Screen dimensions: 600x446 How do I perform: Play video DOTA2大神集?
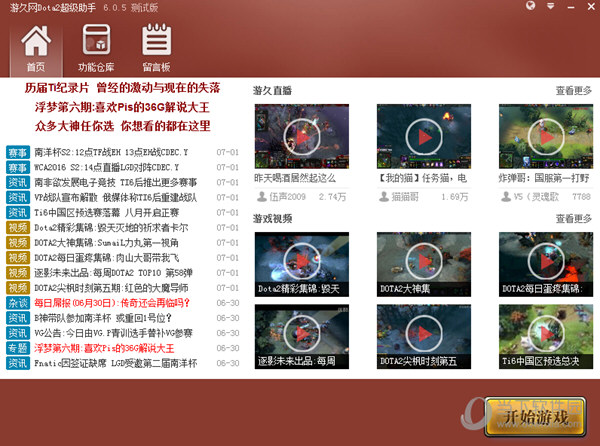(424, 264)
